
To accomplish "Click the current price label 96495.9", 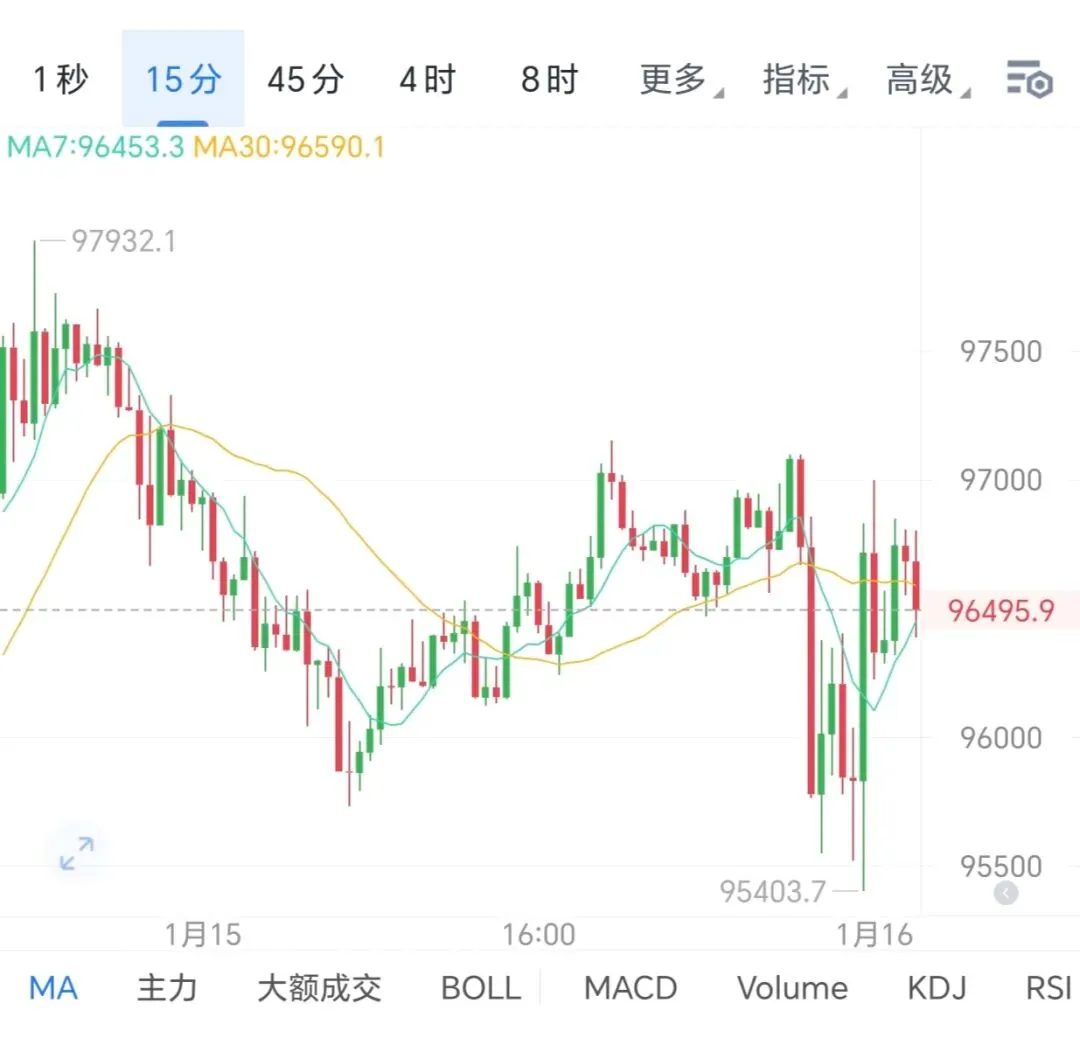I will point(1000,610).
